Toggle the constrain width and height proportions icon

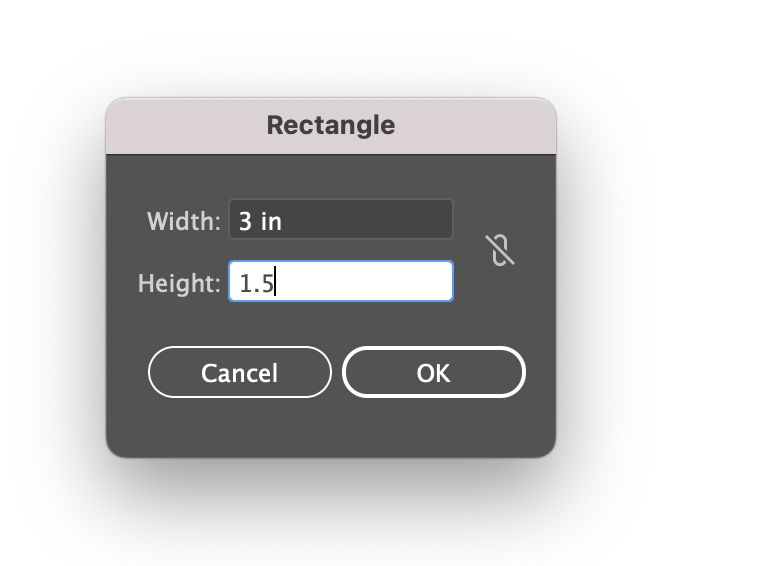500,250
